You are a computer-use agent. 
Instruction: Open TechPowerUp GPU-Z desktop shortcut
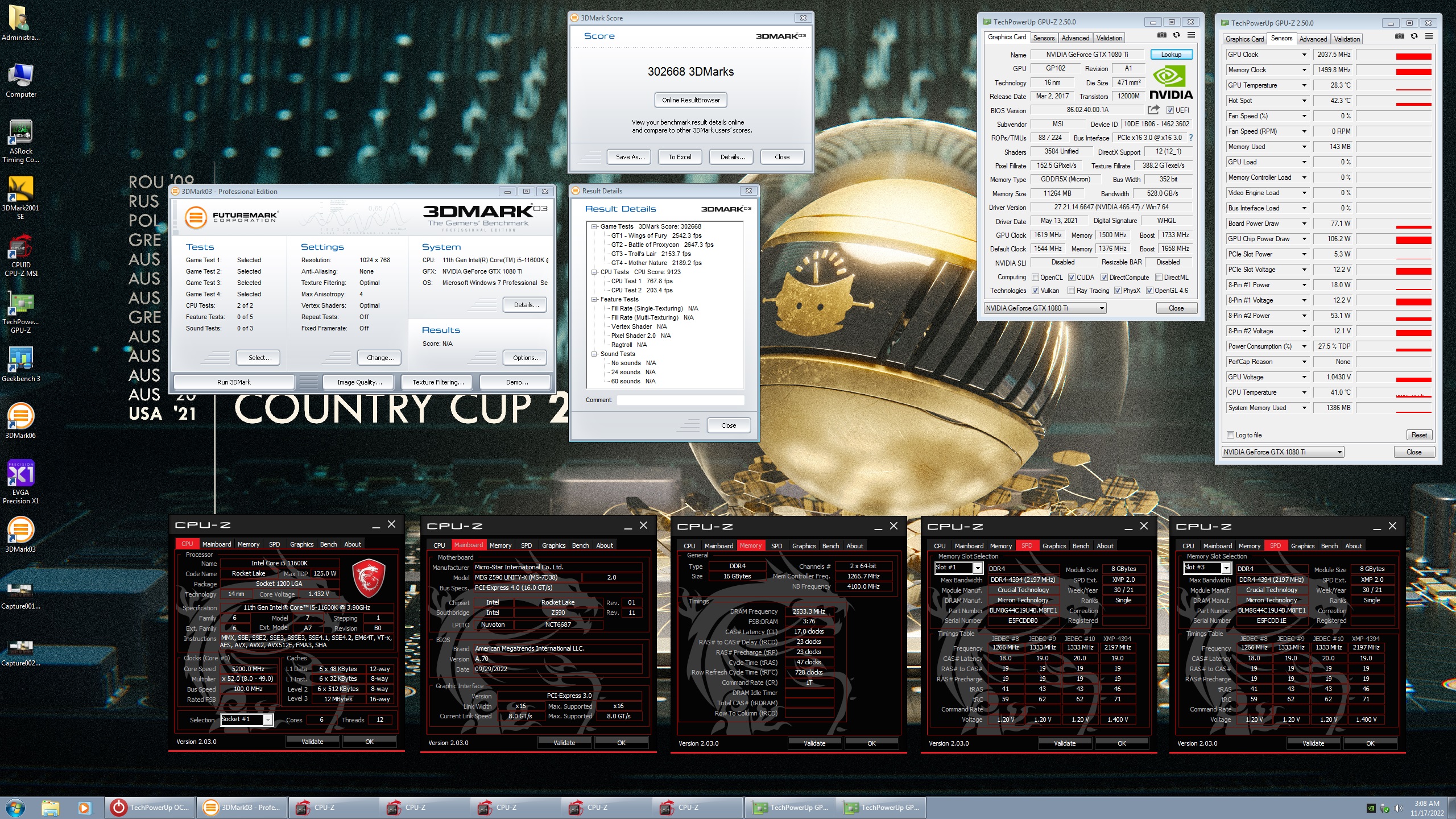point(20,312)
